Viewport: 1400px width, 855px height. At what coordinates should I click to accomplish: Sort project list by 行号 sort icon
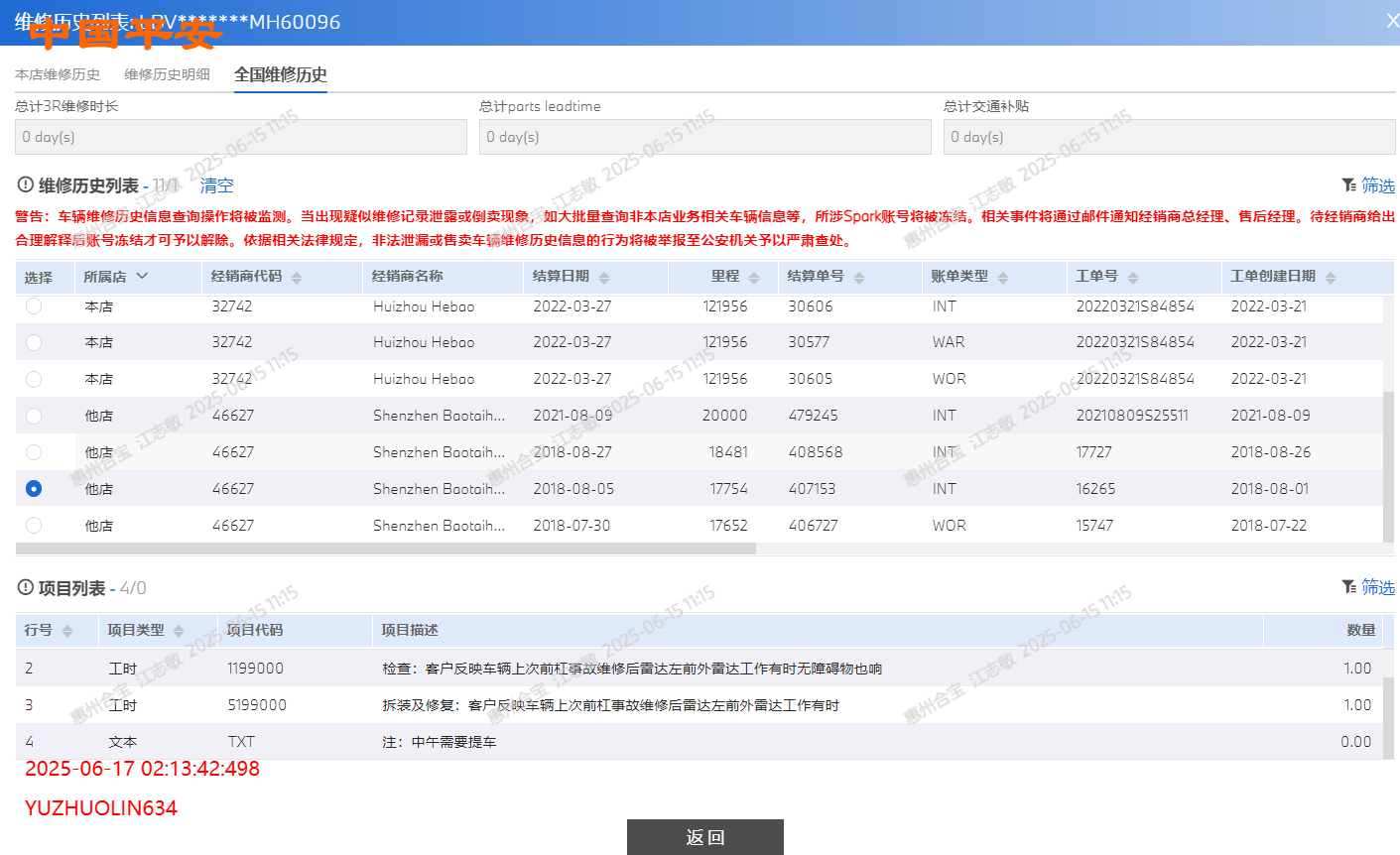(x=67, y=631)
